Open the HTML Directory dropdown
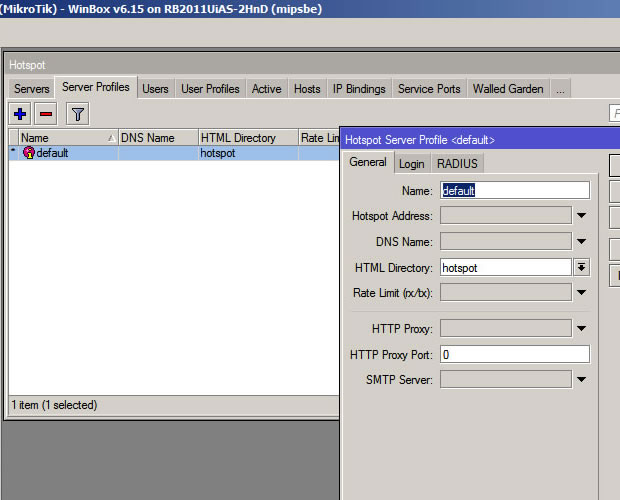Viewport: 620px width, 500px height. click(x=581, y=268)
